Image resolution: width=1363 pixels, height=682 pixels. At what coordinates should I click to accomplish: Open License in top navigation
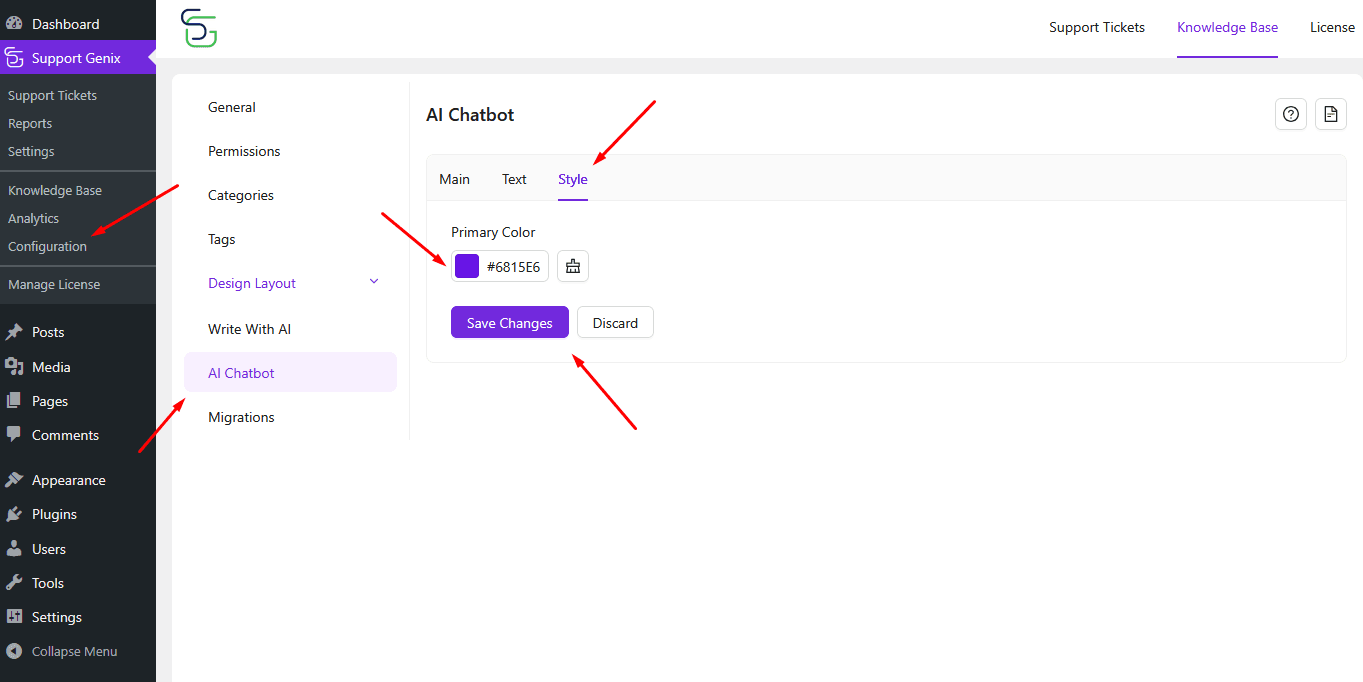tap(1332, 27)
